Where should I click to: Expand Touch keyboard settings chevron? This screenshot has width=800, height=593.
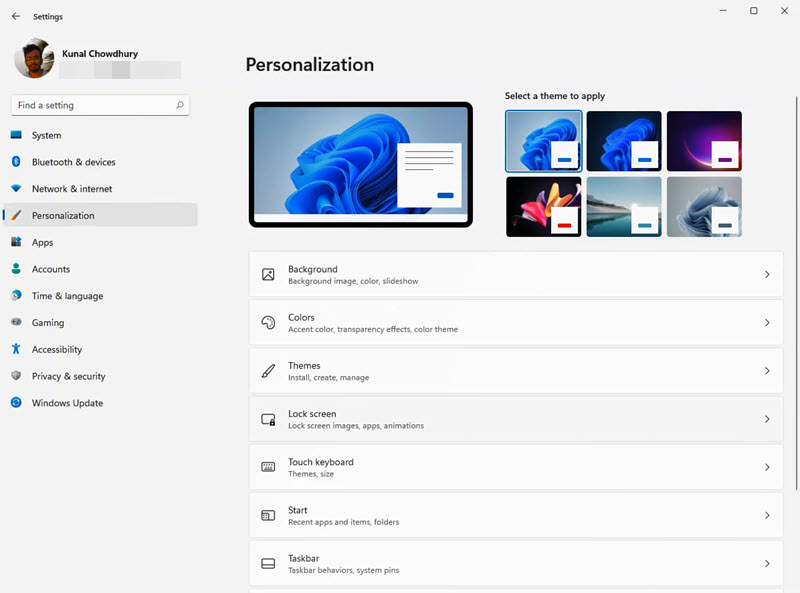[767, 467]
